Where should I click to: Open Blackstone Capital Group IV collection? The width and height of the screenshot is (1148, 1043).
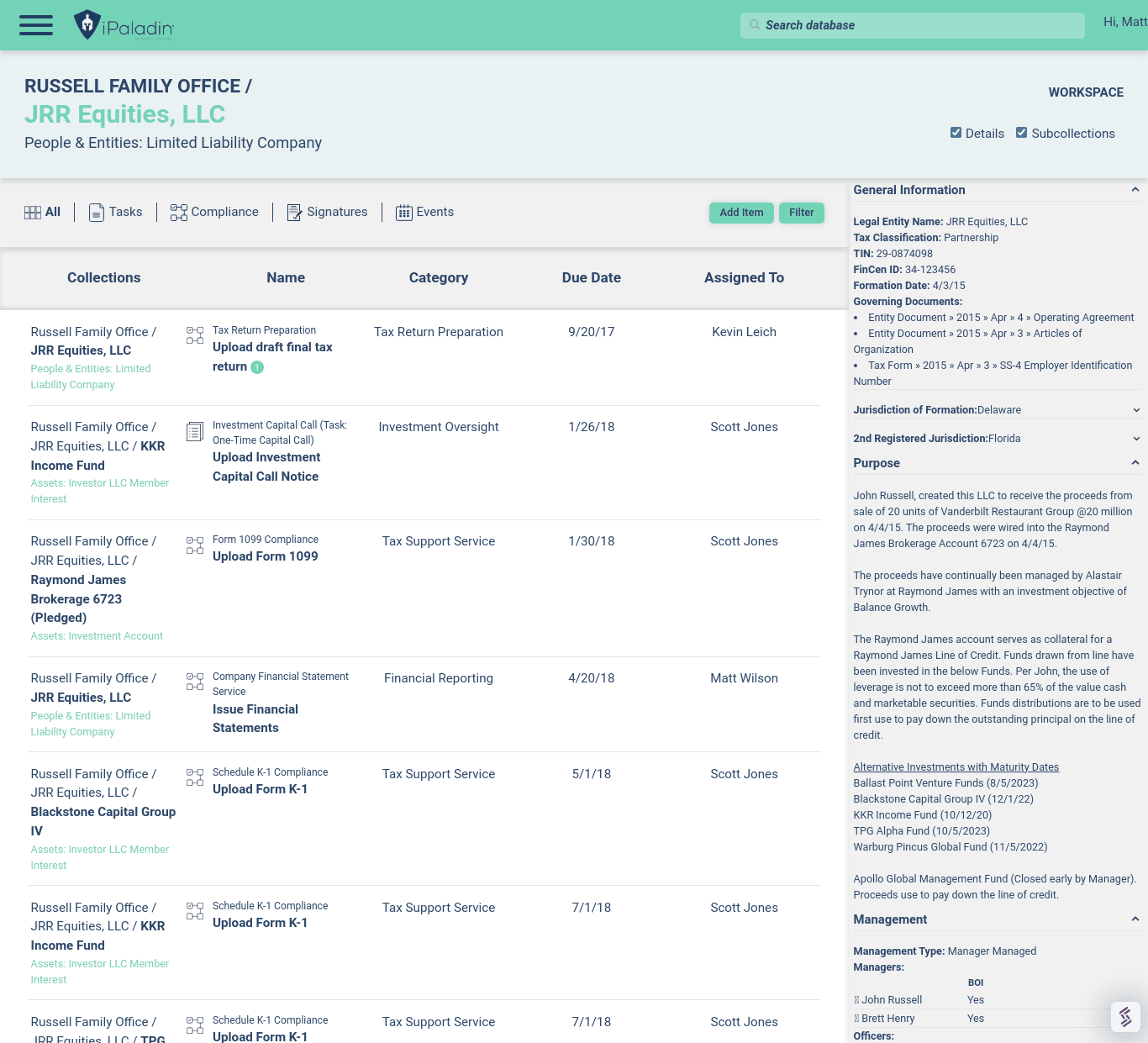click(103, 821)
